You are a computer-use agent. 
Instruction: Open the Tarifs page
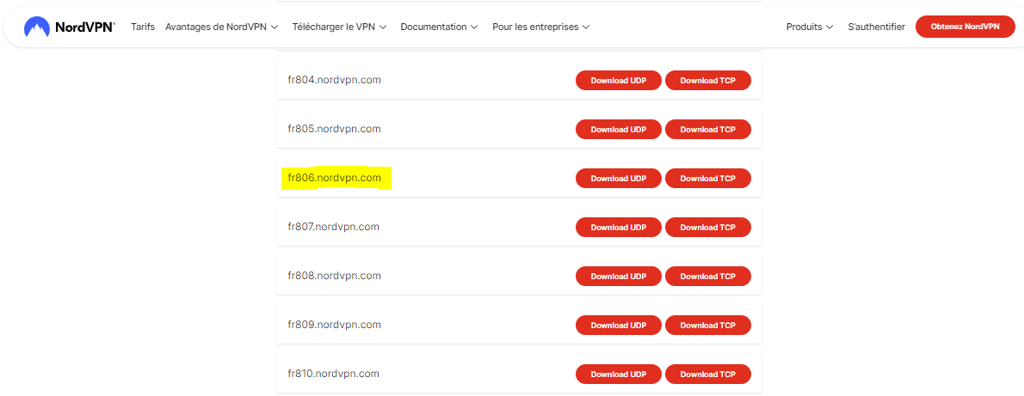(142, 27)
